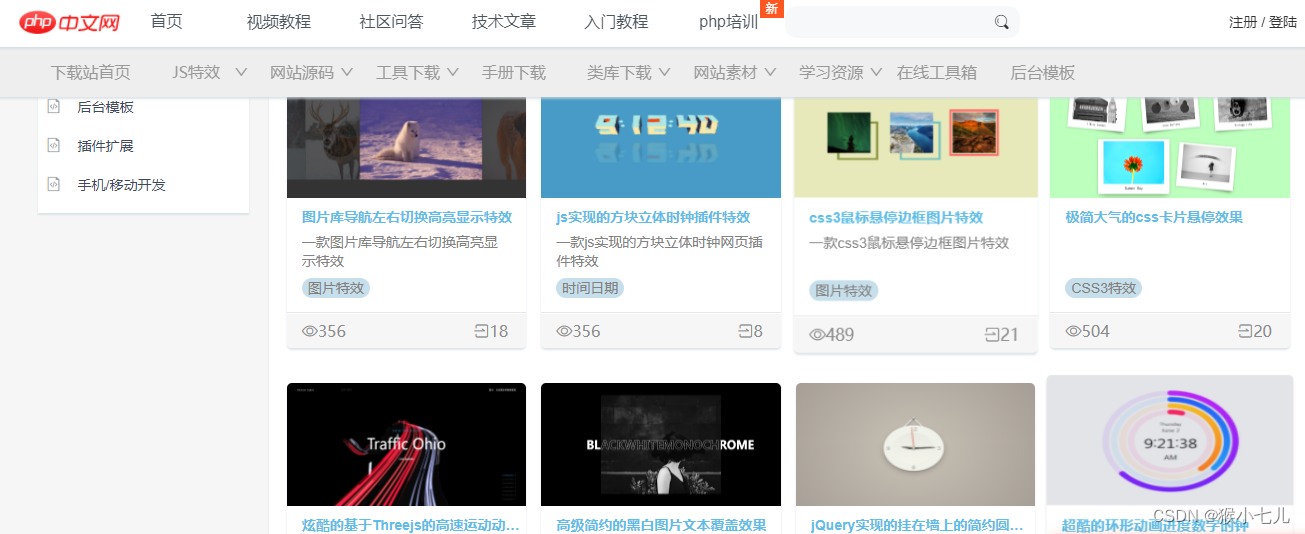Open 高级简约的黑白图片文本覆盖效果 link

[x=661, y=524]
